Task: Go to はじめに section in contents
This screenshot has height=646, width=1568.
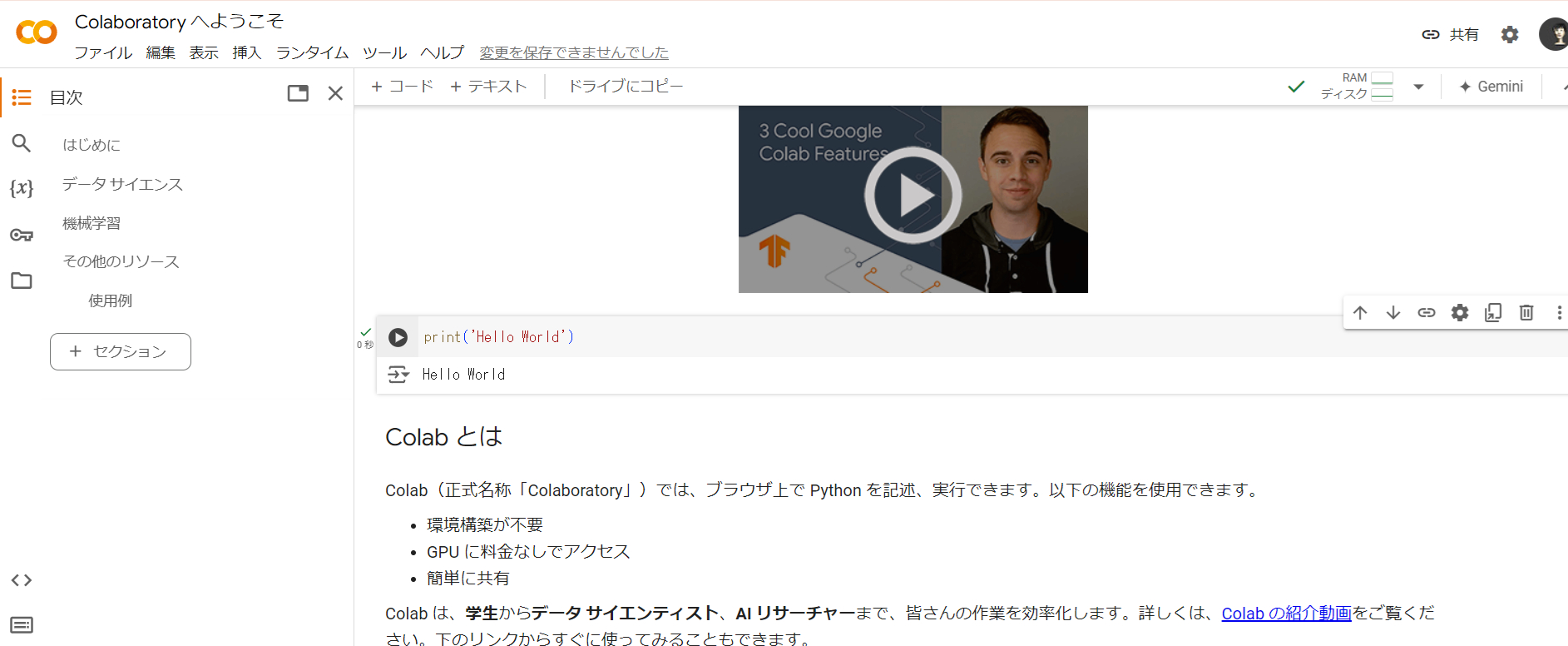Action: pos(92,145)
